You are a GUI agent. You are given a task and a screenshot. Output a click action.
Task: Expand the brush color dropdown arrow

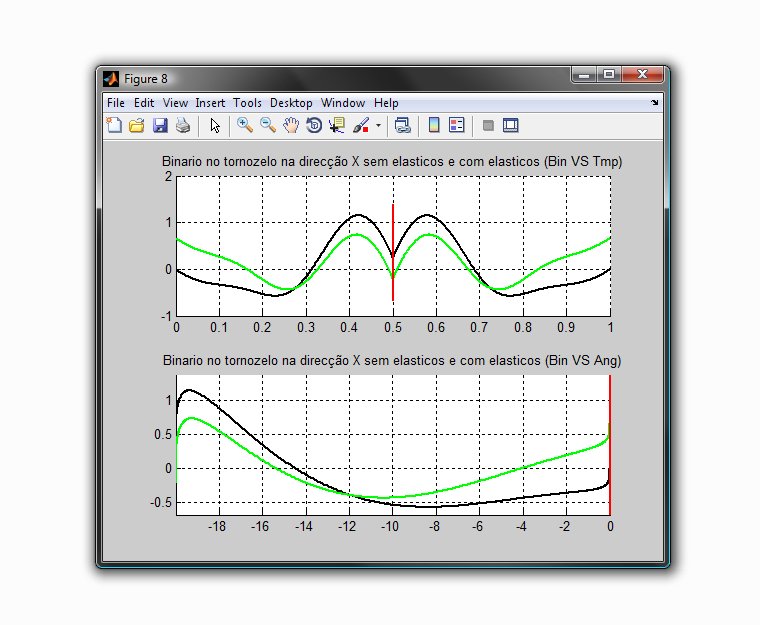(x=378, y=127)
